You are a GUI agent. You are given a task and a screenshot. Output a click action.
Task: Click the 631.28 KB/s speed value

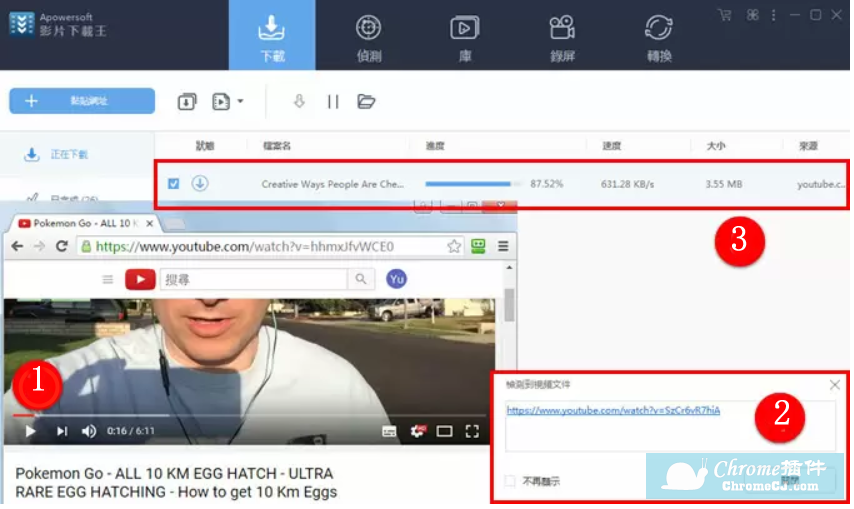627,184
